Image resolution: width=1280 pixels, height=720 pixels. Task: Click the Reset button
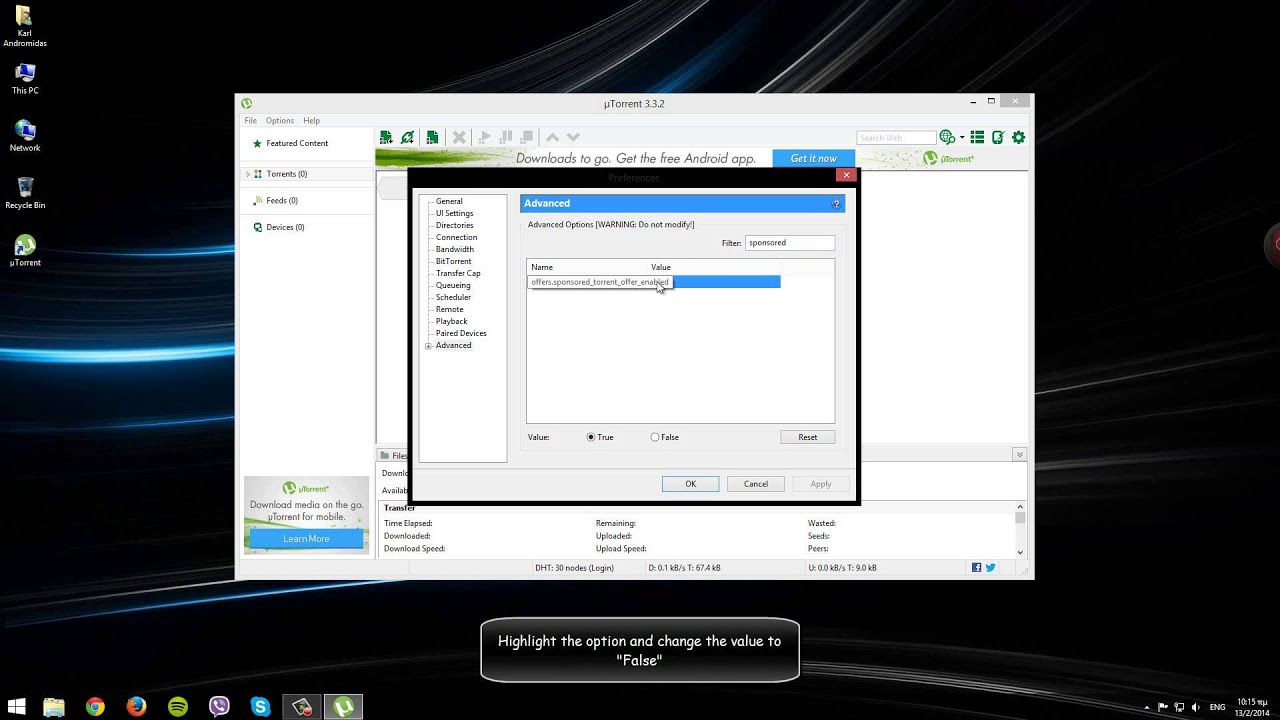point(808,437)
